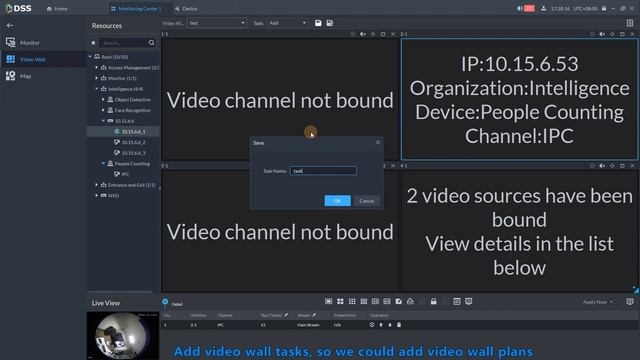This screenshot has width=640, height=360.
Task: Click the Save As task icon
Action: click(329, 23)
